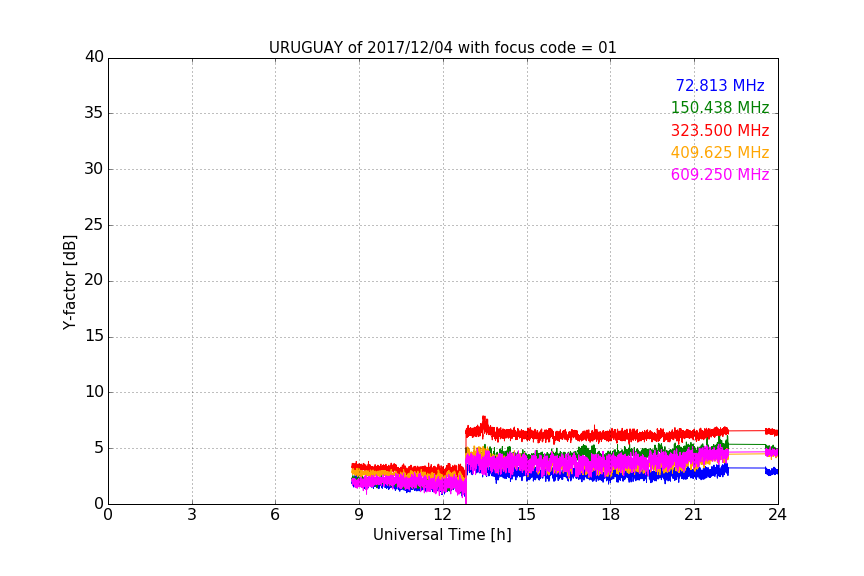Select the 150.438 MHz legend label

[720, 108]
